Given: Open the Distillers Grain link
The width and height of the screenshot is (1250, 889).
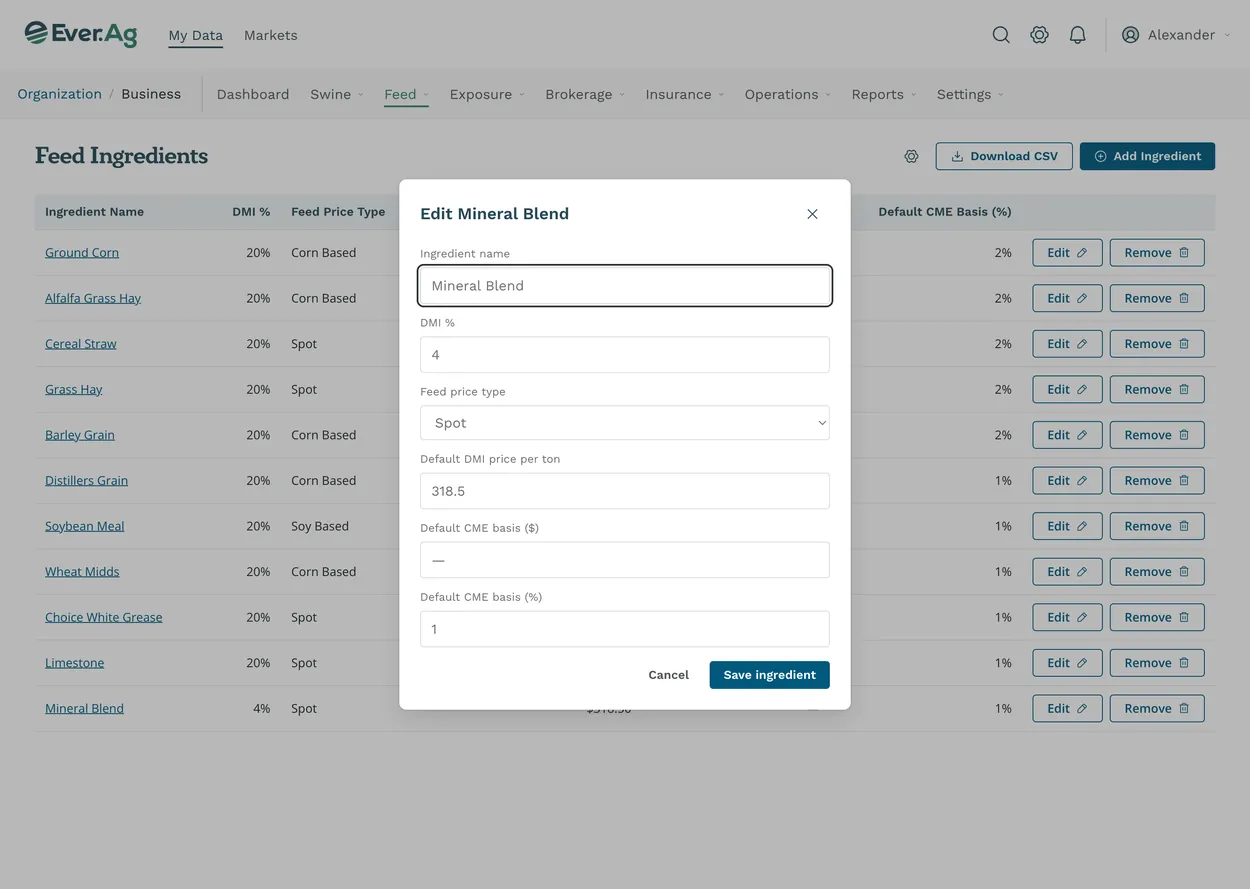Looking at the screenshot, I should (86, 480).
